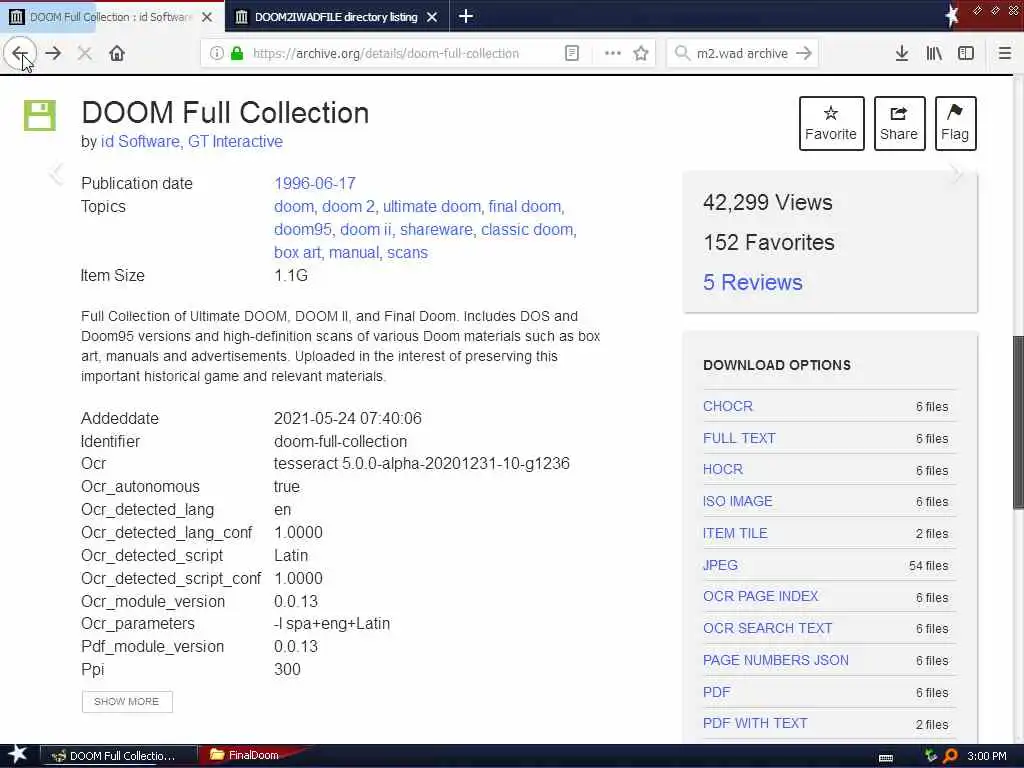The image size is (1024, 768).
Task: Open the 'final doom' topic link
Action: 524,206
